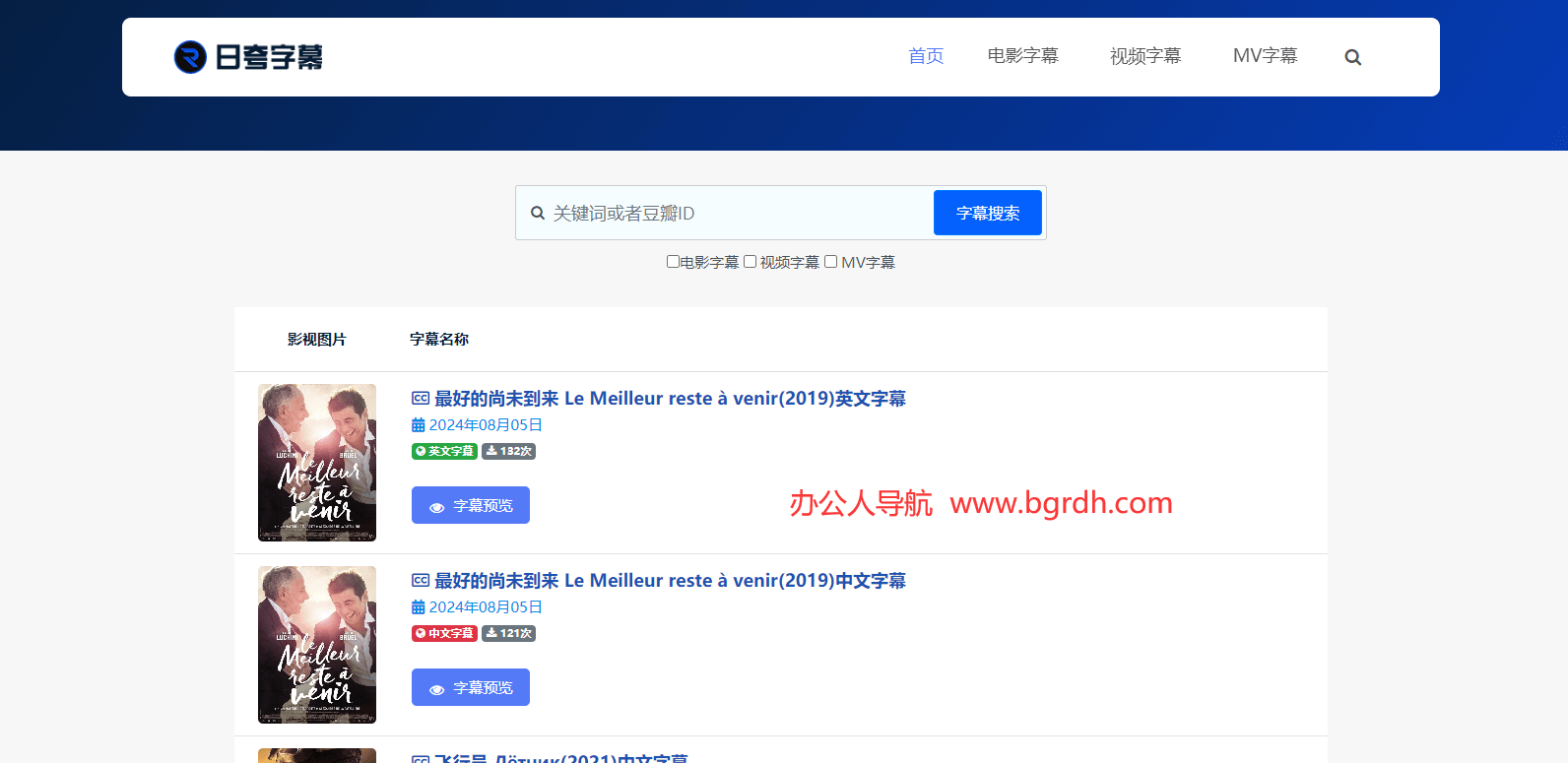
Task: Tick the 视频字幕 checkbox filter
Action: 750,262
